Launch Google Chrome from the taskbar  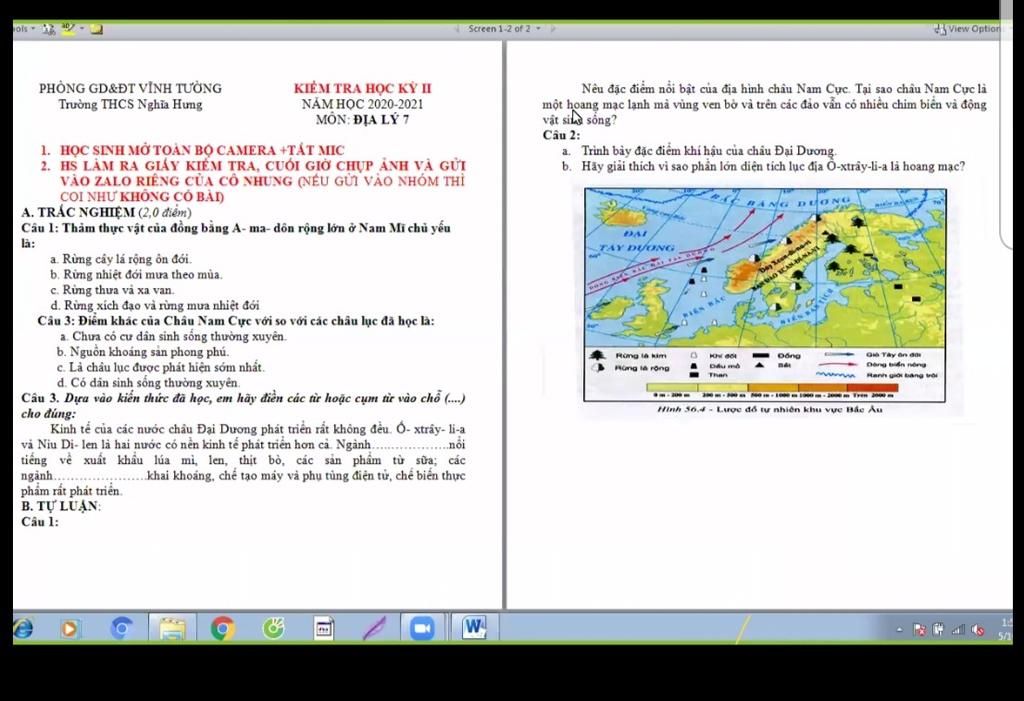coord(223,628)
